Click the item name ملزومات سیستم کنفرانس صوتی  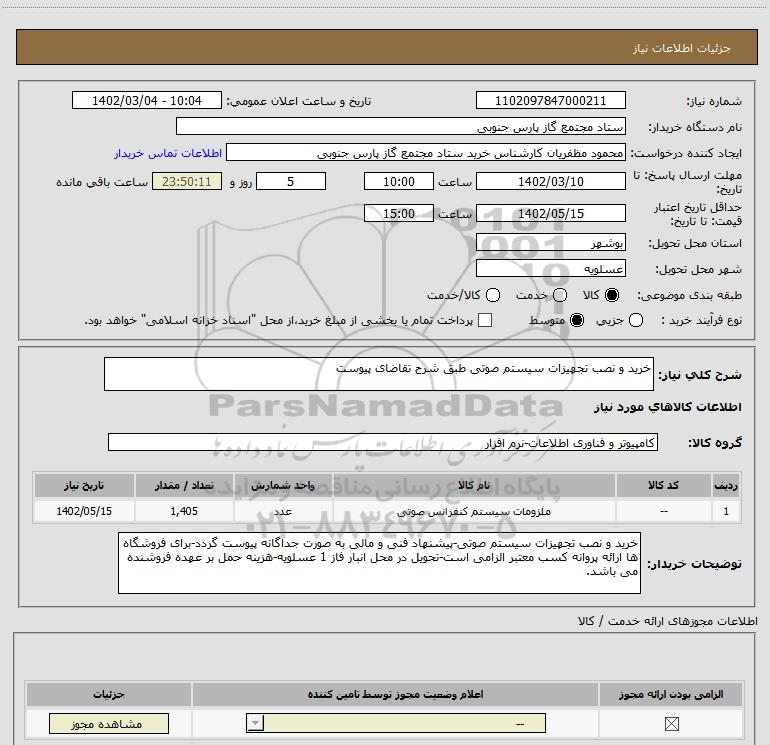[474, 511]
